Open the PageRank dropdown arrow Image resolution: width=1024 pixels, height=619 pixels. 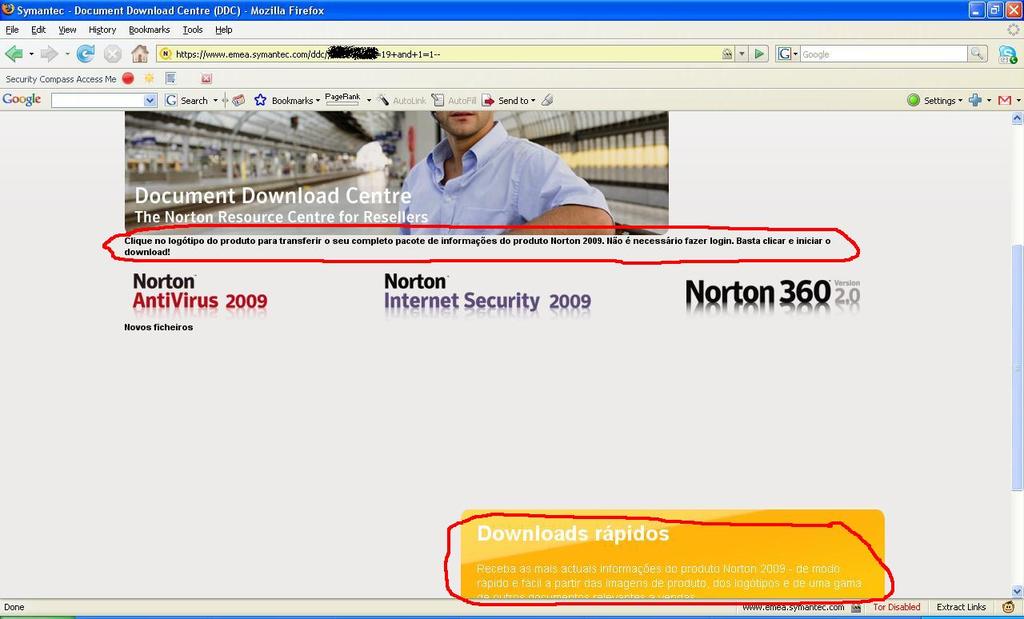(x=368, y=101)
